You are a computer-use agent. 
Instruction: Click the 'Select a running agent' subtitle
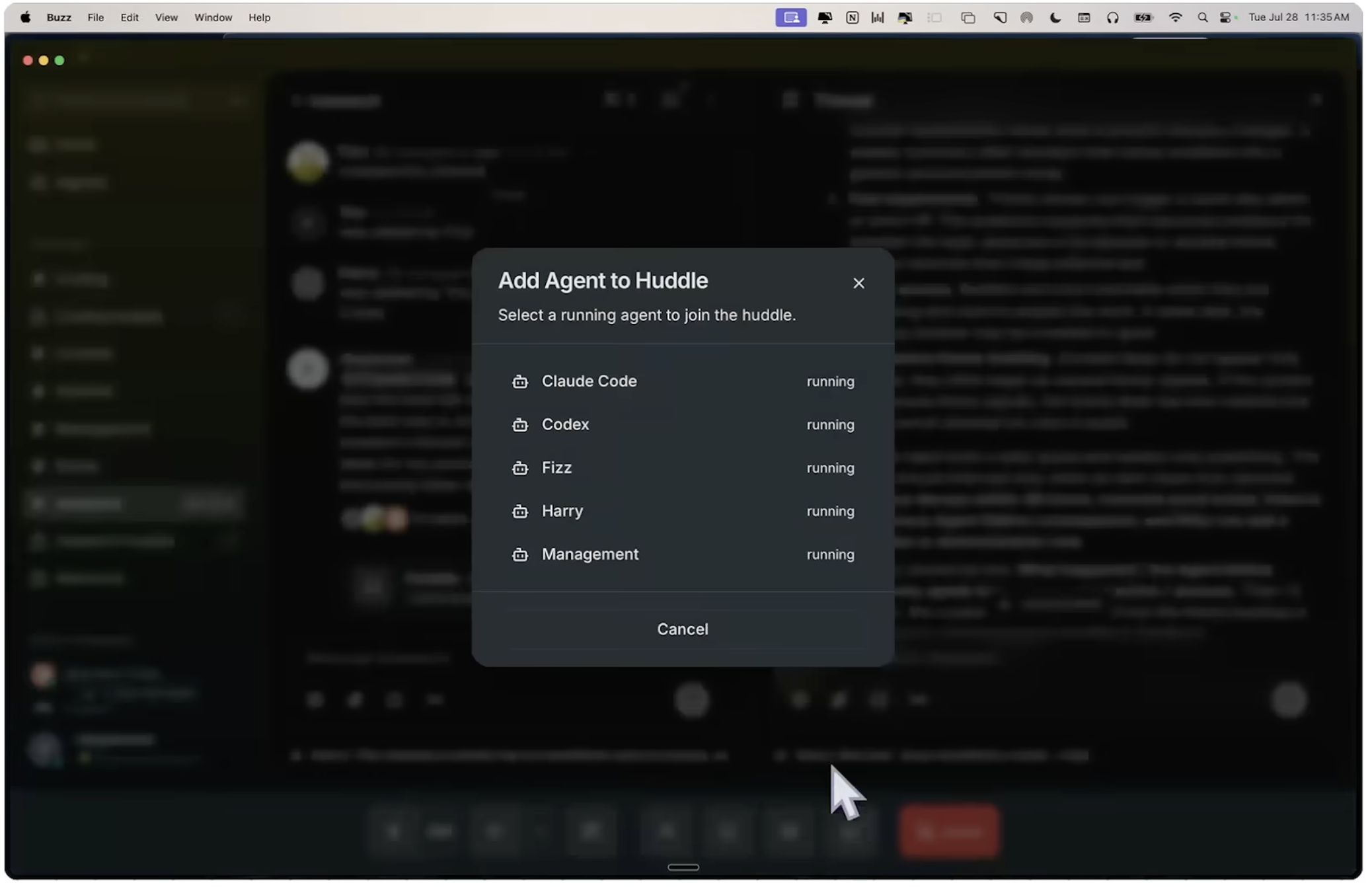[646, 315]
